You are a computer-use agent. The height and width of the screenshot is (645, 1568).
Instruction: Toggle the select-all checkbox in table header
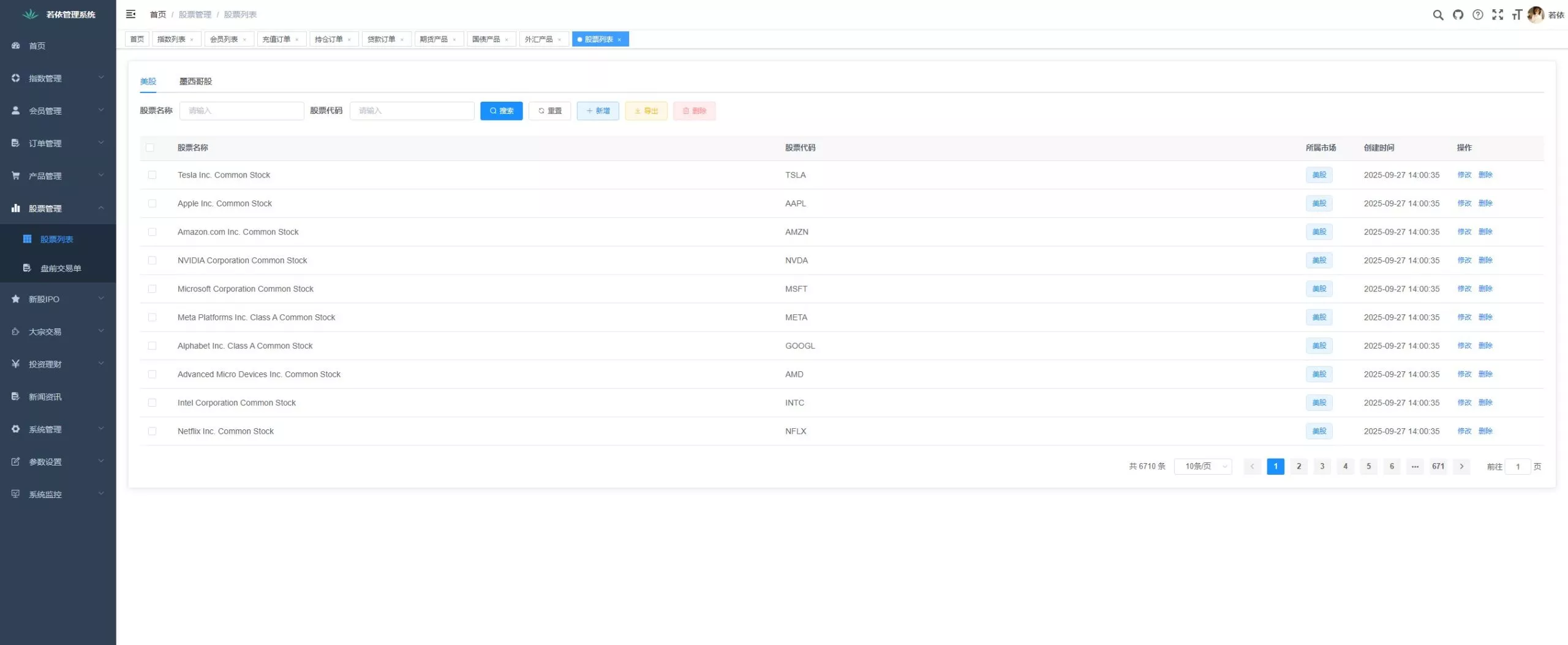pyautogui.click(x=150, y=148)
